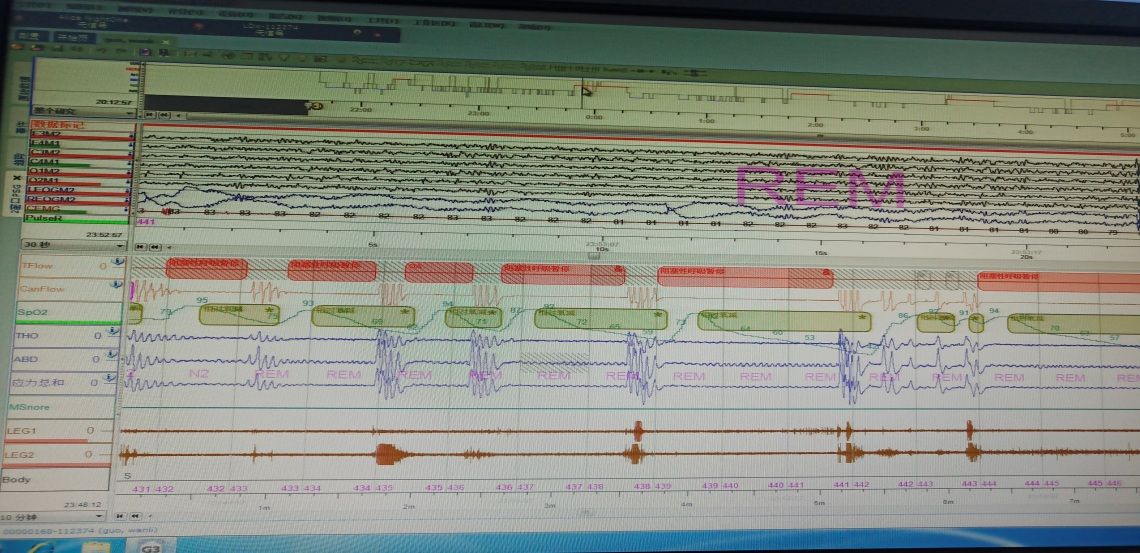Click epoch number 446 on bottom axis
1140x553 pixels.
coord(1113,483)
